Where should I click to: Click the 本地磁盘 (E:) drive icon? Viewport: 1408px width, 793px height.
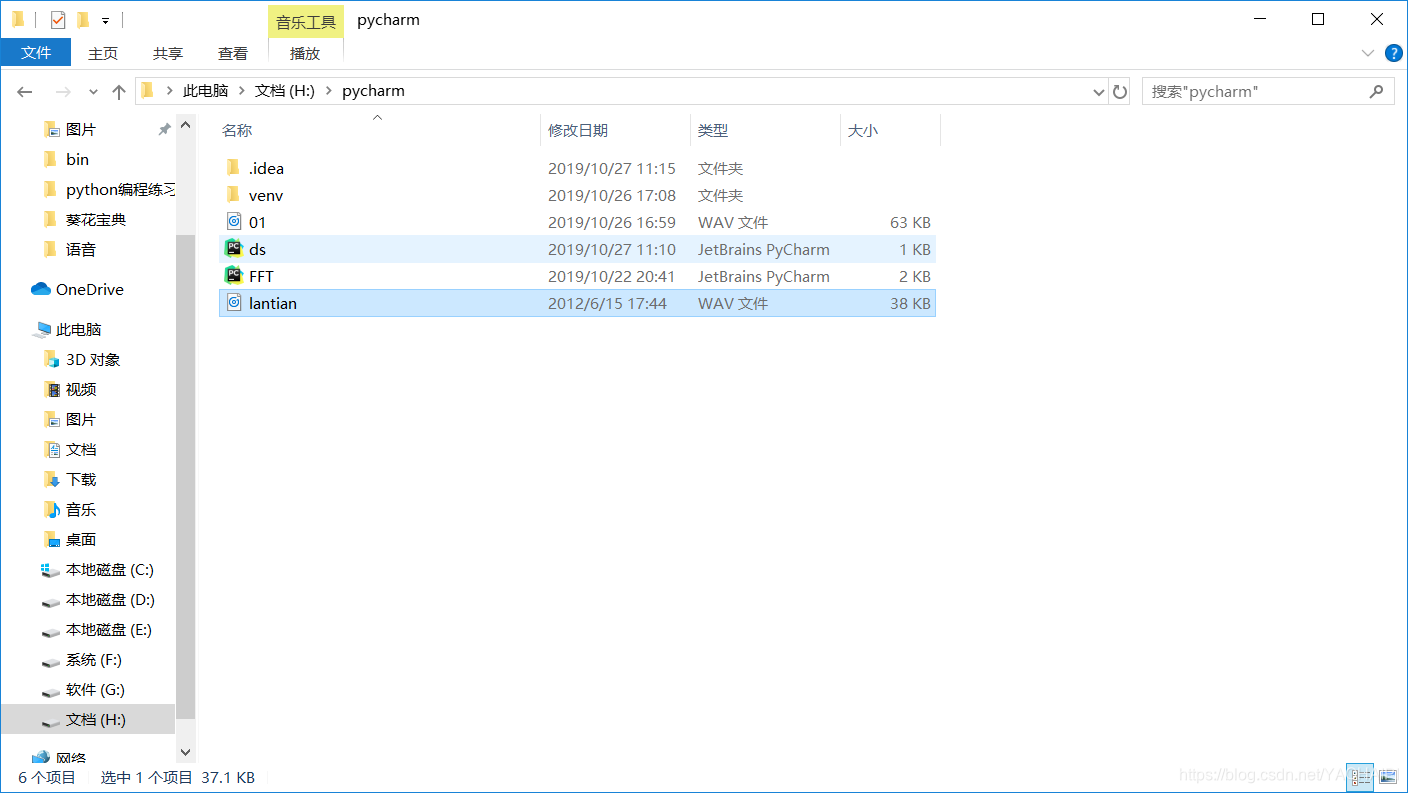coord(50,631)
